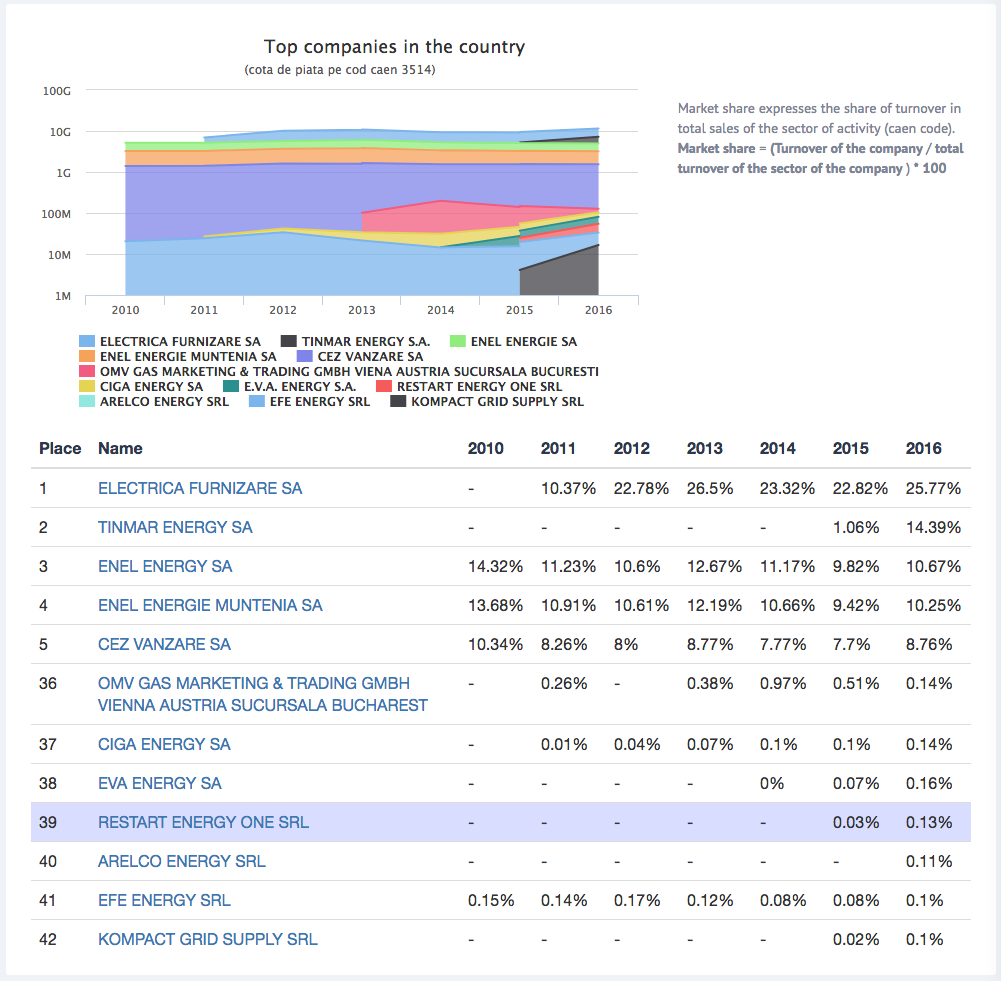Select the 10.34% CEZ Vanzare cell
Image resolution: width=1001 pixels, height=981 pixels.
[495, 644]
